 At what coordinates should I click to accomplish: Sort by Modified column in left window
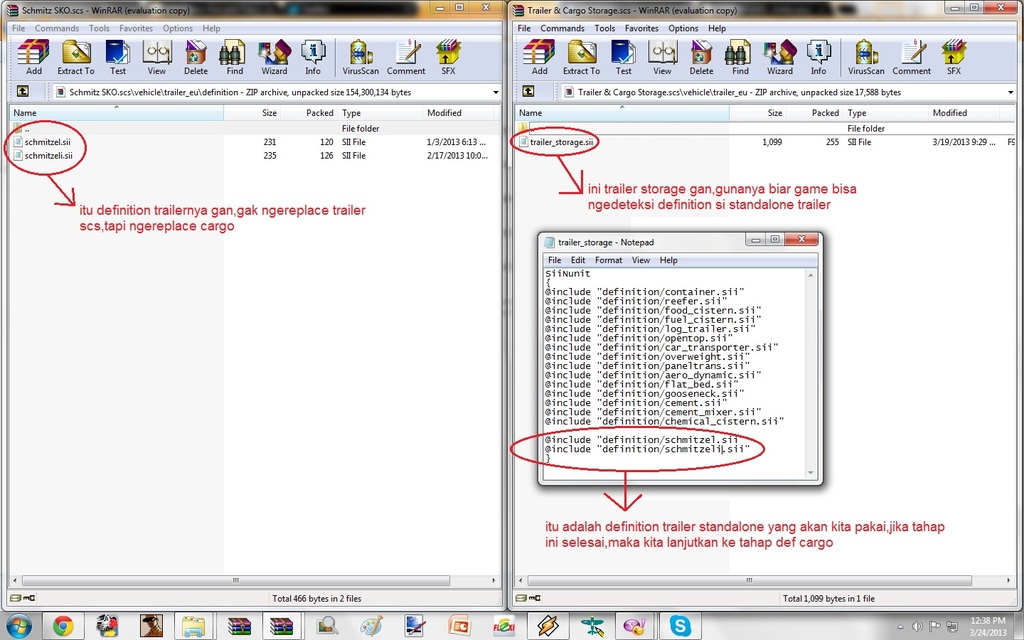click(x=444, y=113)
